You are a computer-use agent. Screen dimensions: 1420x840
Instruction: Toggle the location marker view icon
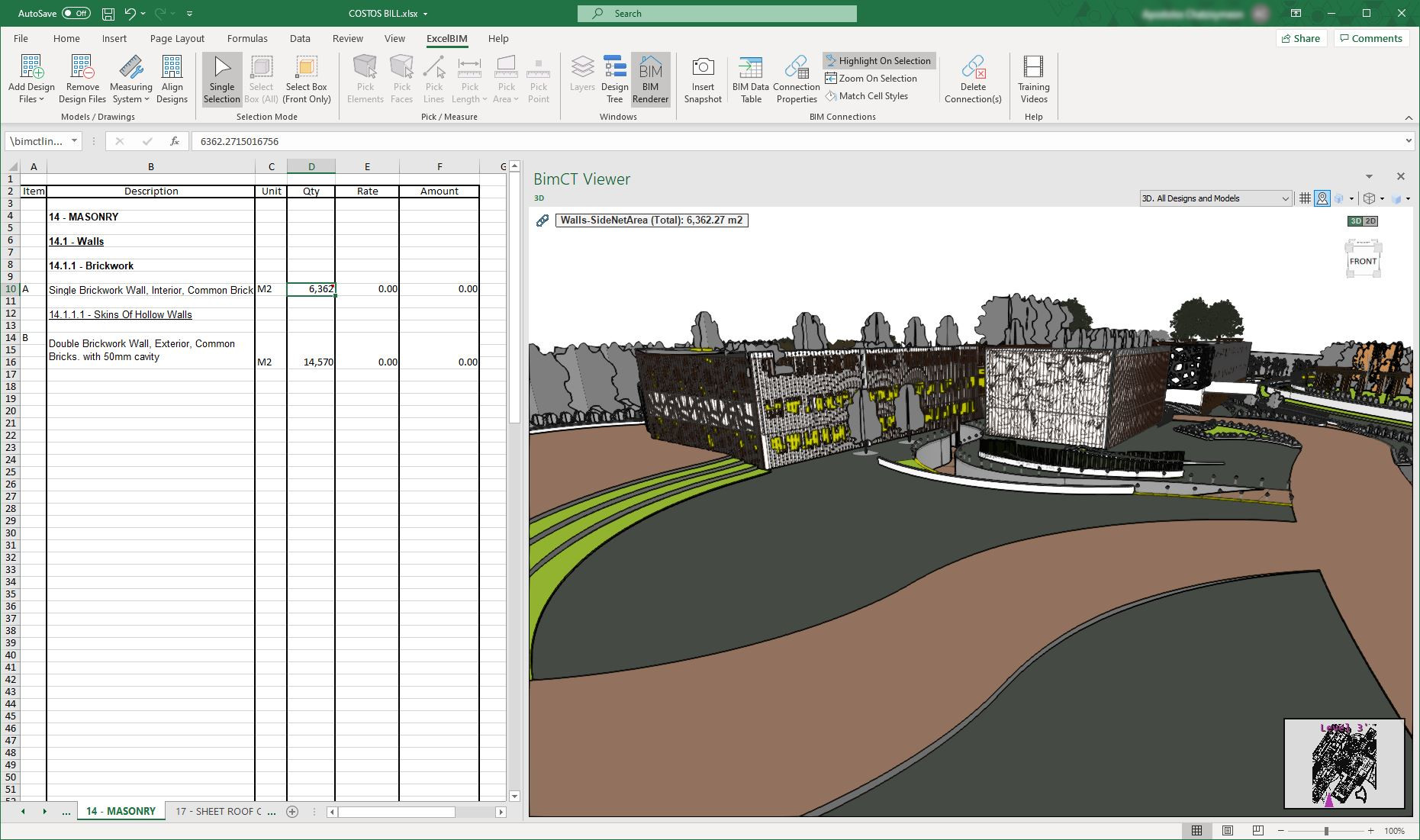pyautogui.click(x=1322, y=198)
